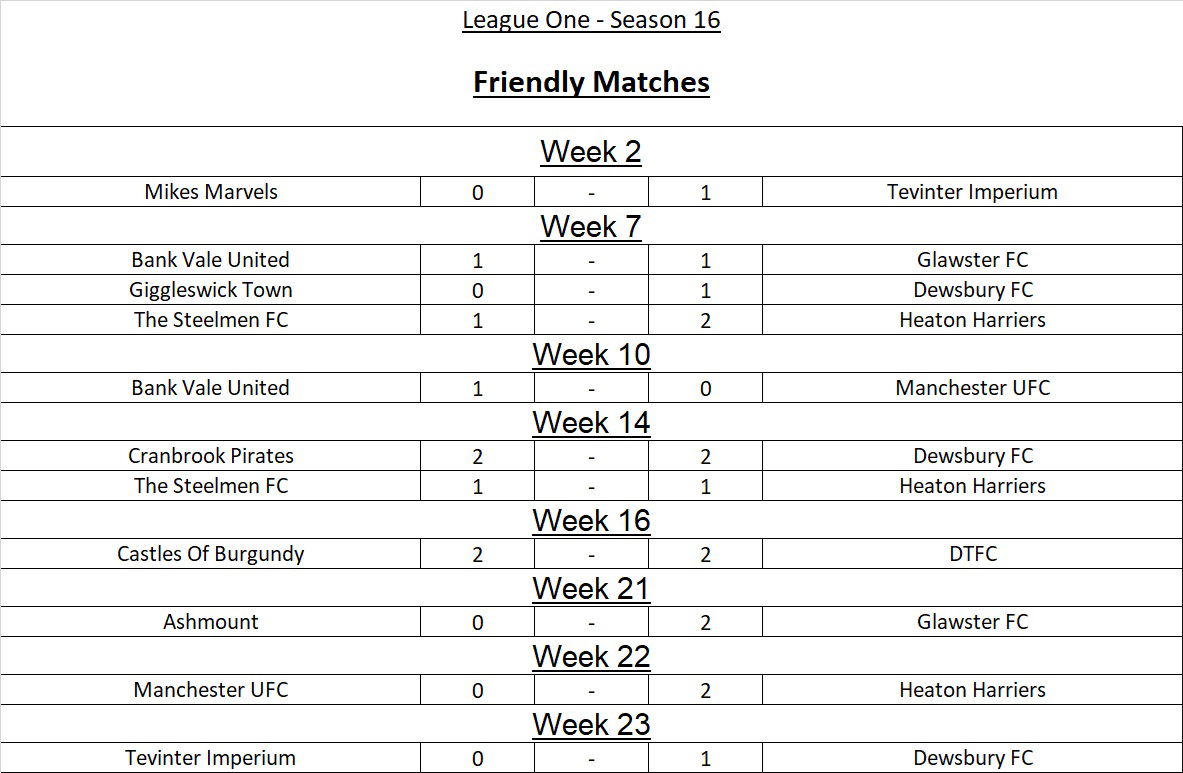
Task: Click the "League One - Season 16" title
Action: (x=591, y=21)
